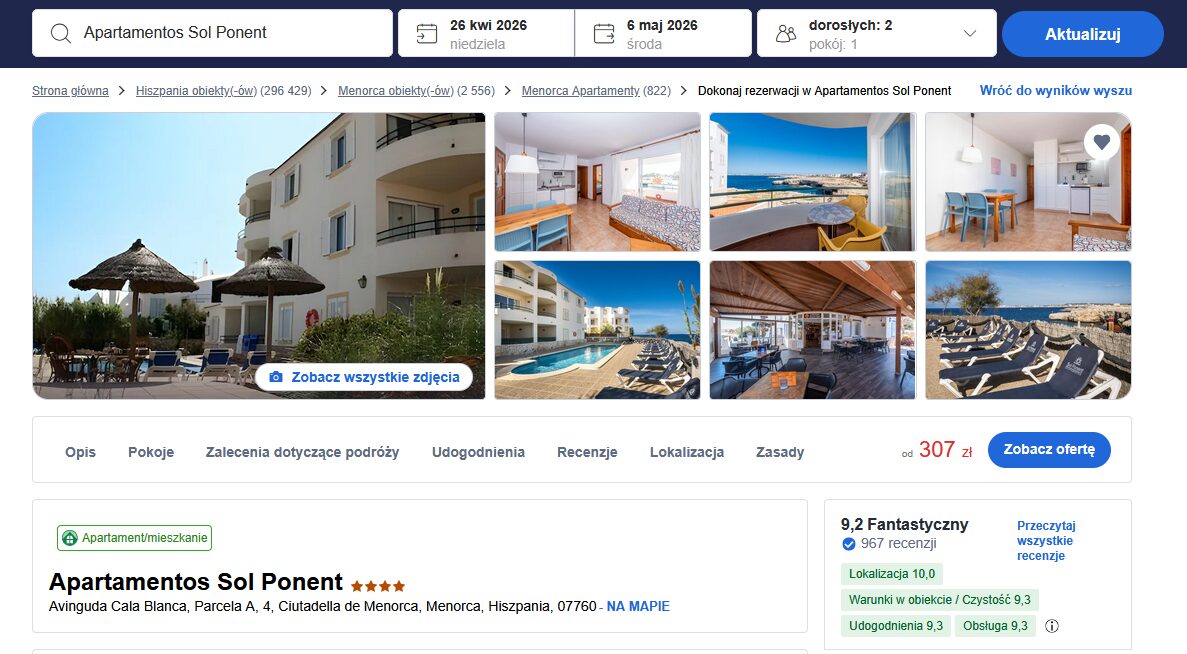Viewport: 1187px width, 654px height.
Task: Open check-out calendar icon
Action: pyautogui.click(x=604, y=33)
